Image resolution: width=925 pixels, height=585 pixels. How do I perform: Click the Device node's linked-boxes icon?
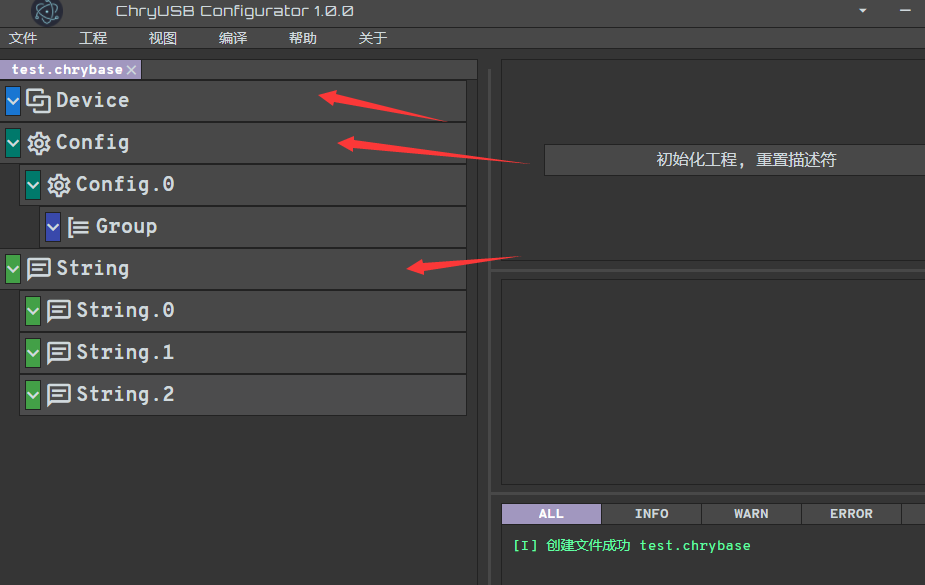(39, 101)
